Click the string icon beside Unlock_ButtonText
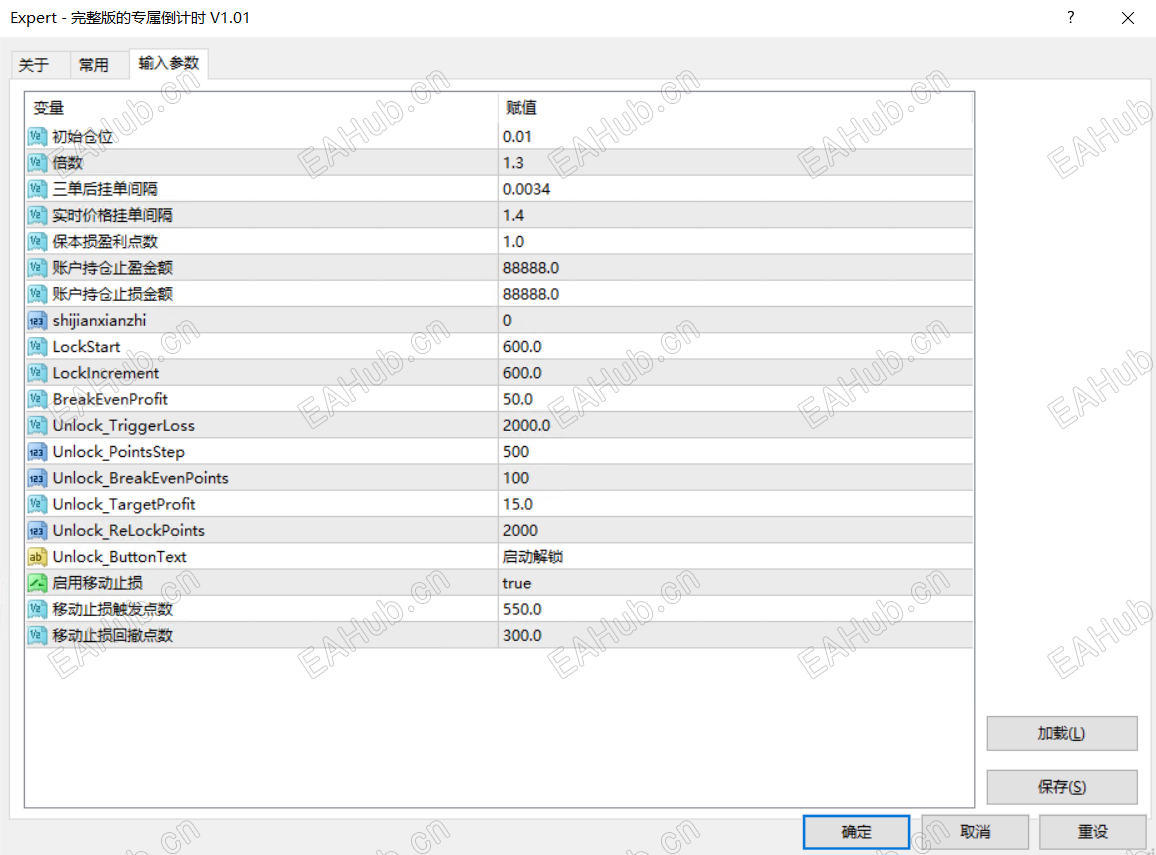 [37, 557]
